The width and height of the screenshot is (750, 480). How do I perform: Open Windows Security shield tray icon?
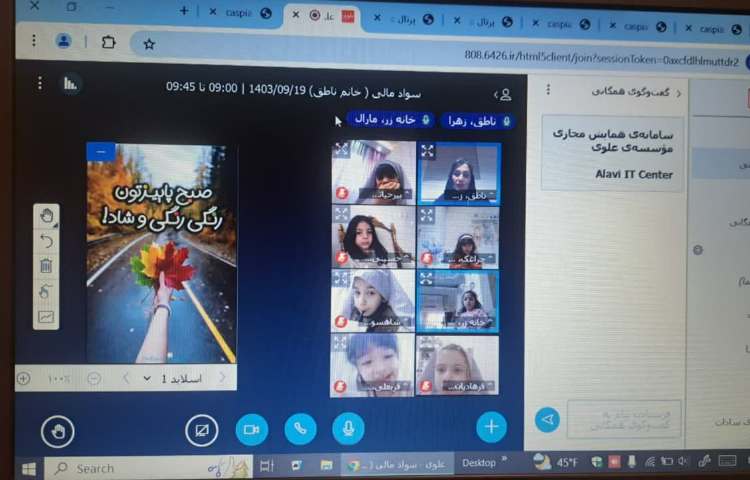[x=597, y=461]
